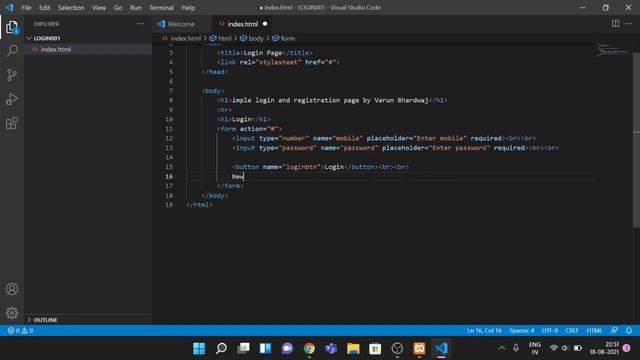Open the Windows Start menu

tap(199, 349)
